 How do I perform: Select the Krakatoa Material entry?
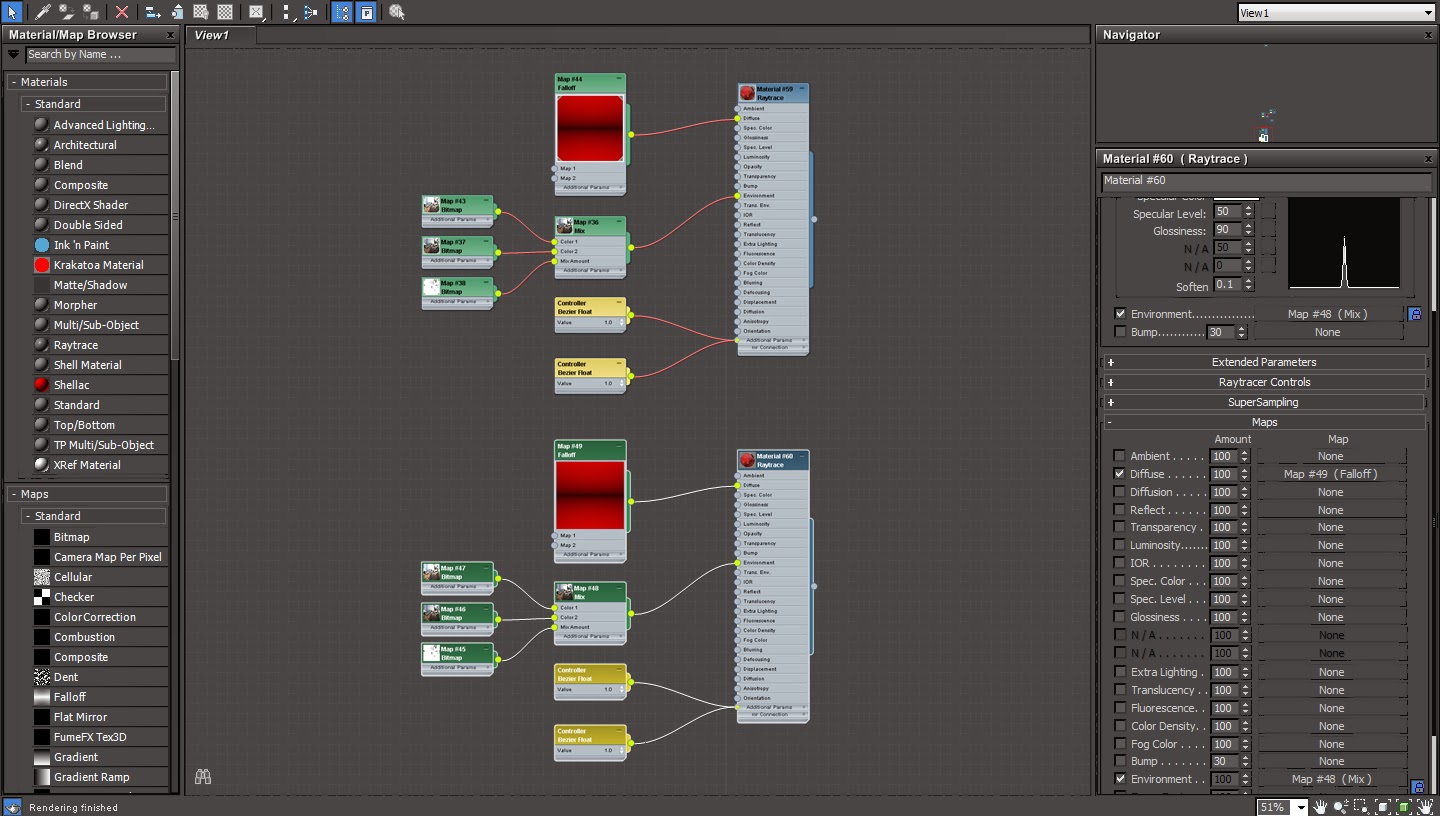pyautogui.click(x=99, y=265)
